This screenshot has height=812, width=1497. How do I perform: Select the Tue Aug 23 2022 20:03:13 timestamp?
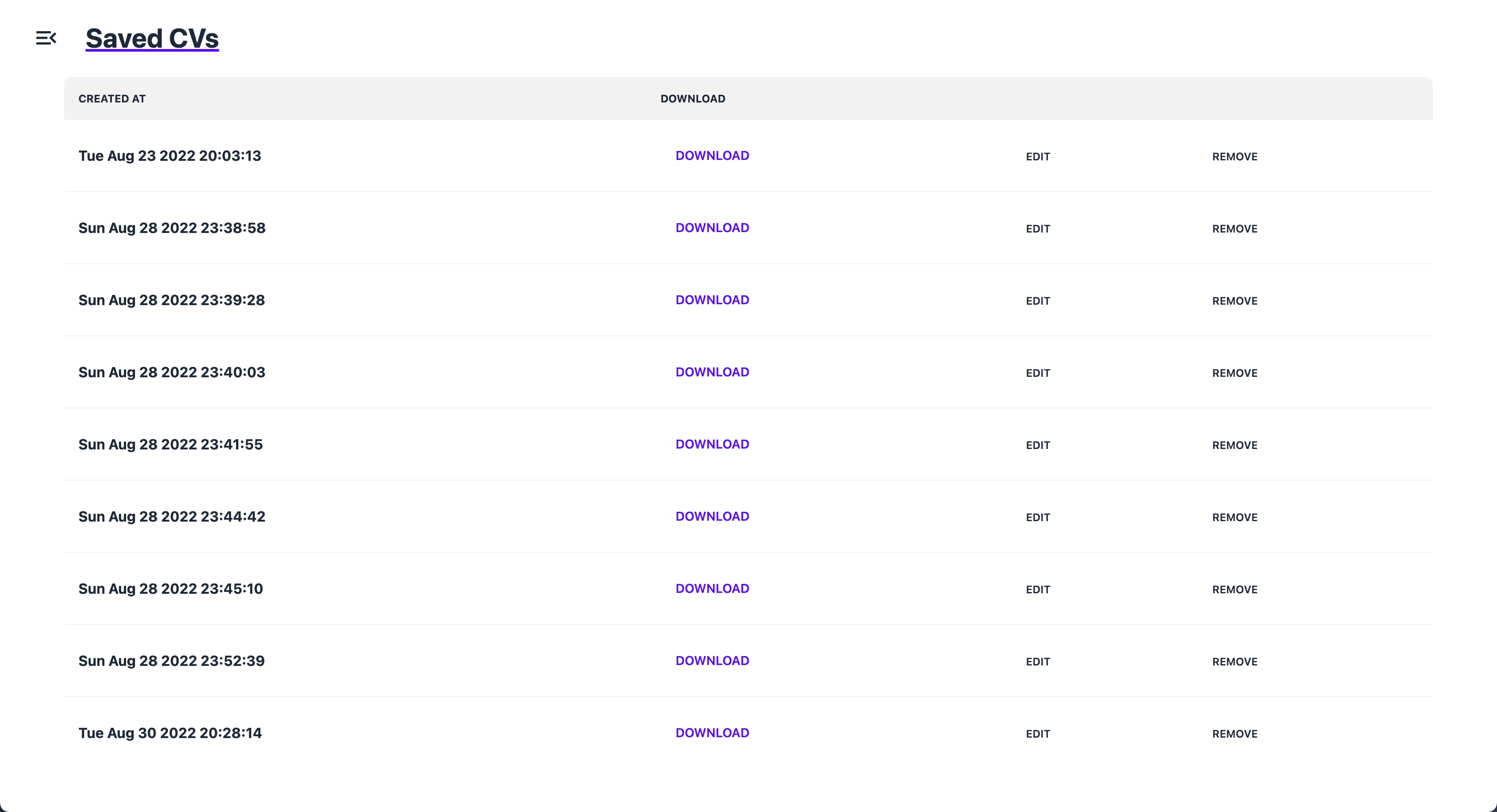(x=170, y=155)
